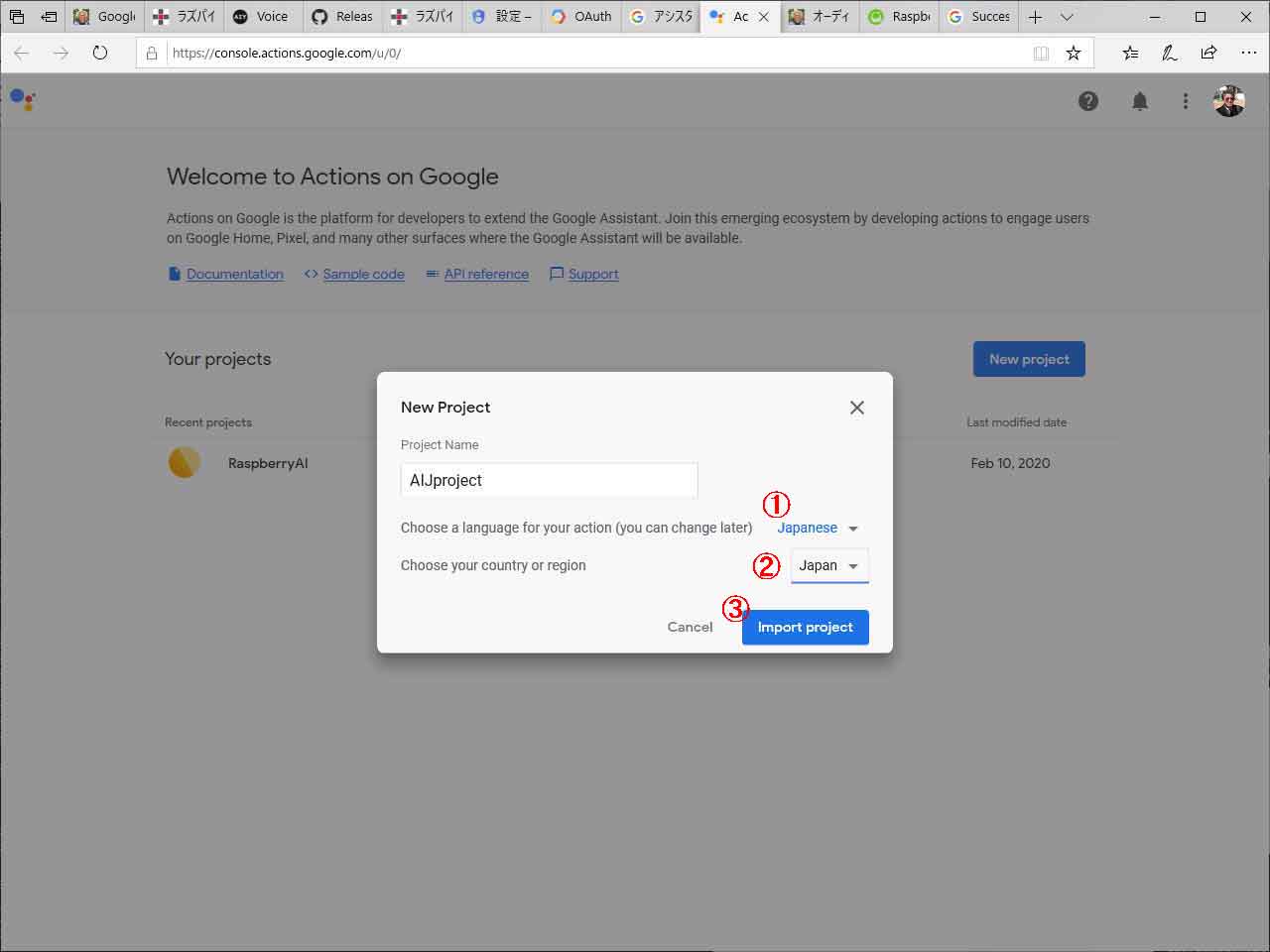1270x952 pixels.
Task: Open the help question mark icon
Action: (1088, 101)
